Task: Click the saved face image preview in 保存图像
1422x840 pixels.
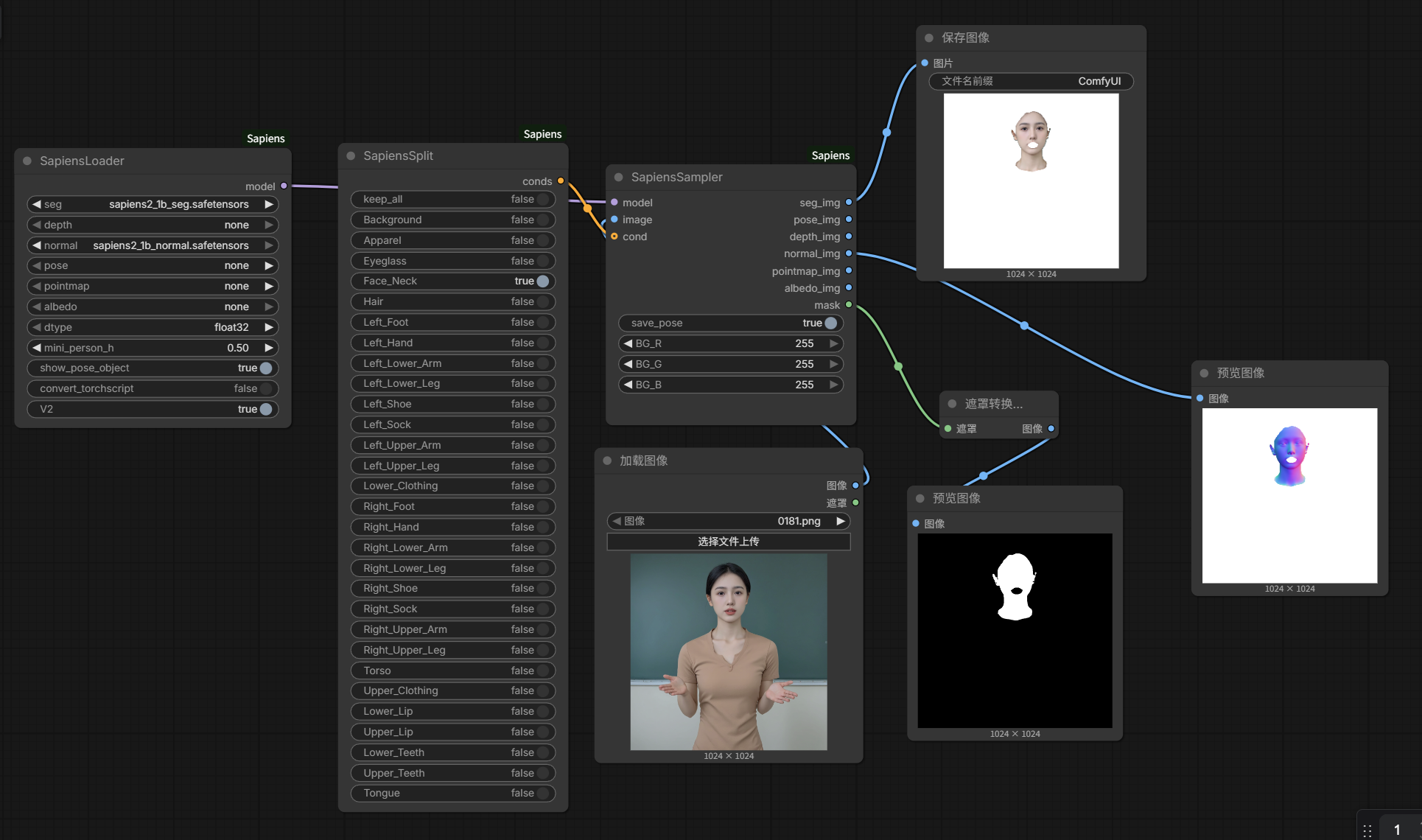Action: click(1032, 181)
